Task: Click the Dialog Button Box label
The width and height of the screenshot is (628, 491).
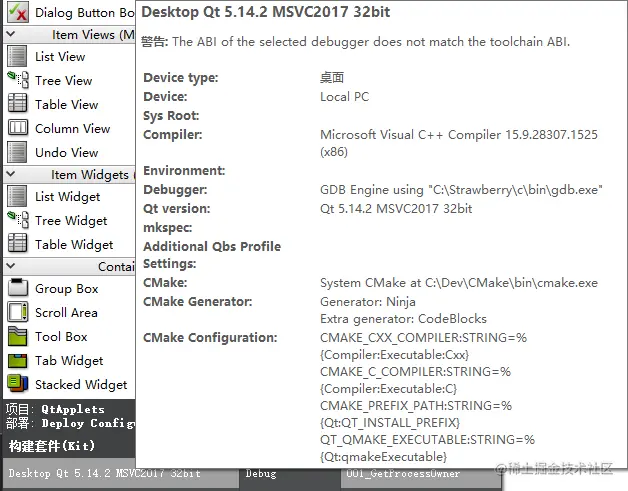Action: [x=85, y=12]
